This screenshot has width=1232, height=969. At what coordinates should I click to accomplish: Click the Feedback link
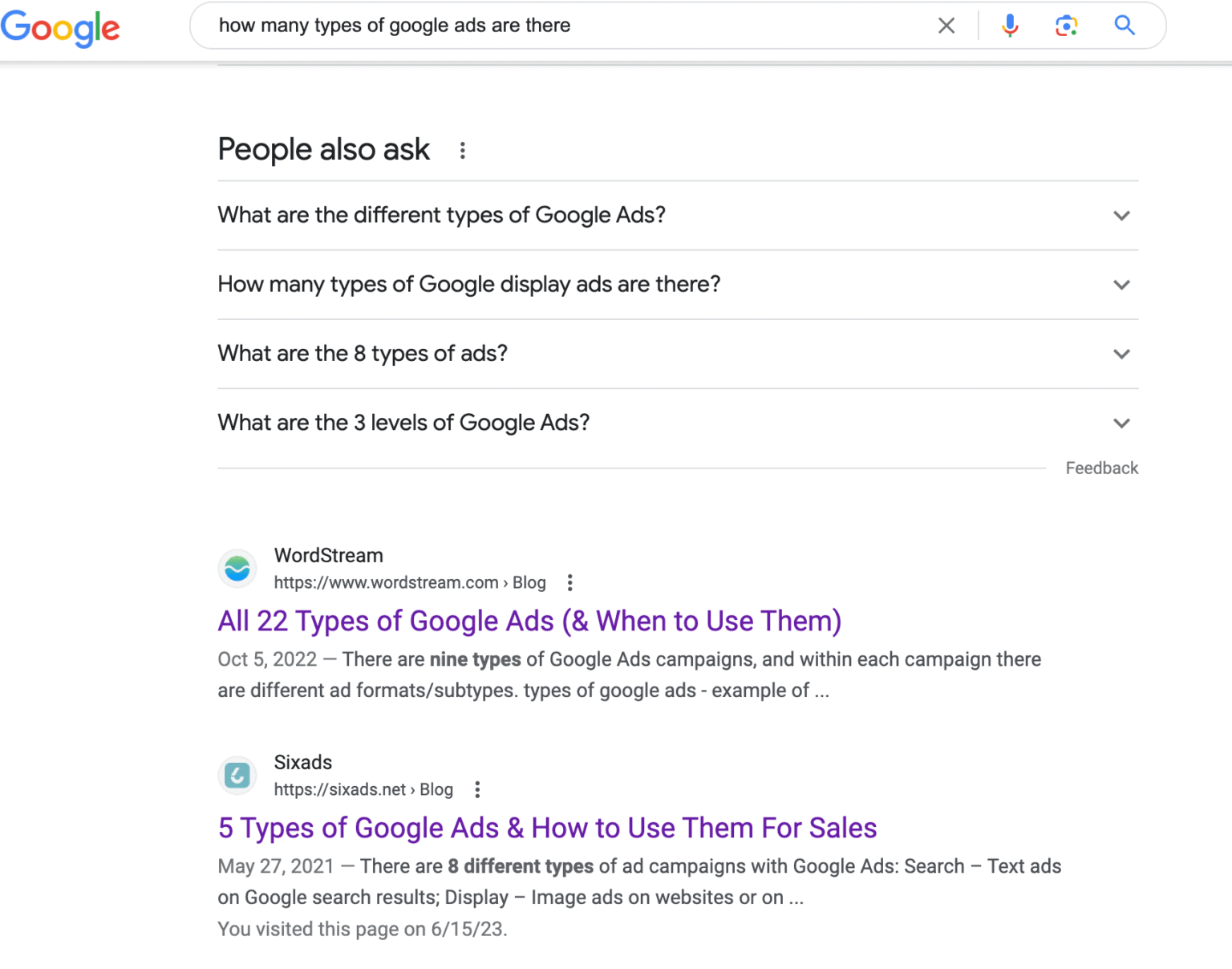click(x=1102, y=468)
